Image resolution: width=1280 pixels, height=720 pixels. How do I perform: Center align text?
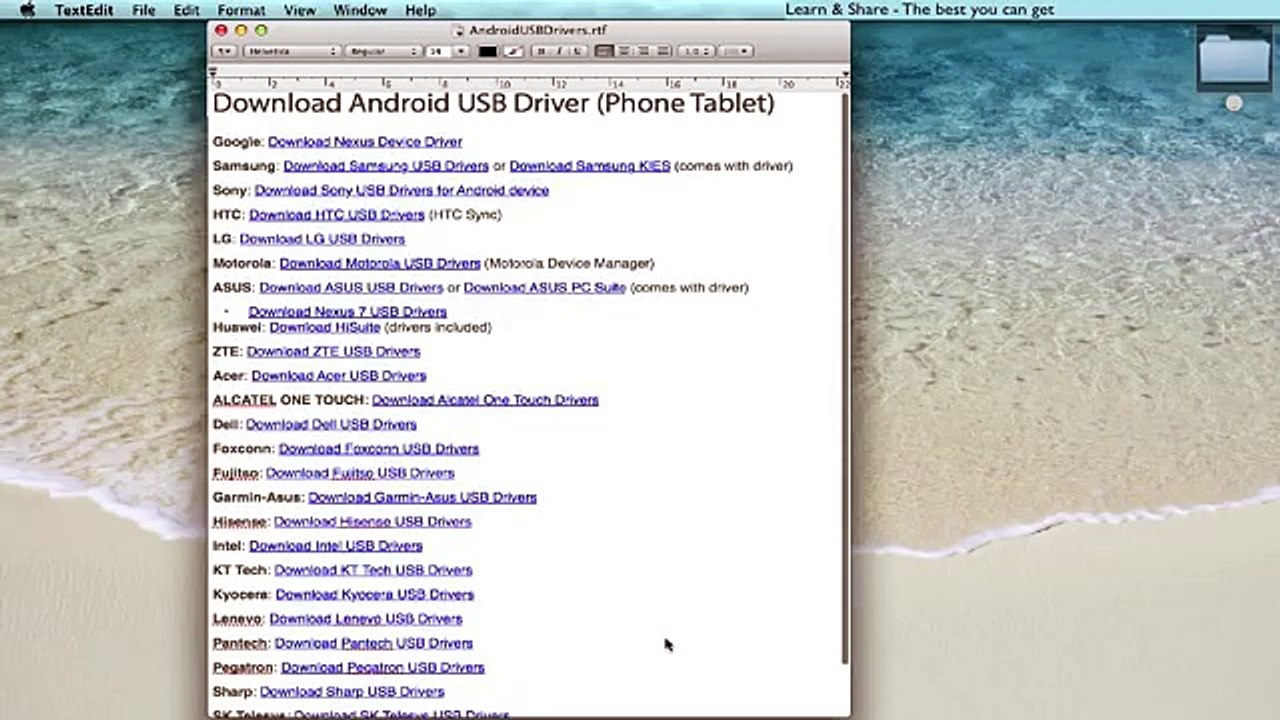pyautogui.click(x=624, y=51)
